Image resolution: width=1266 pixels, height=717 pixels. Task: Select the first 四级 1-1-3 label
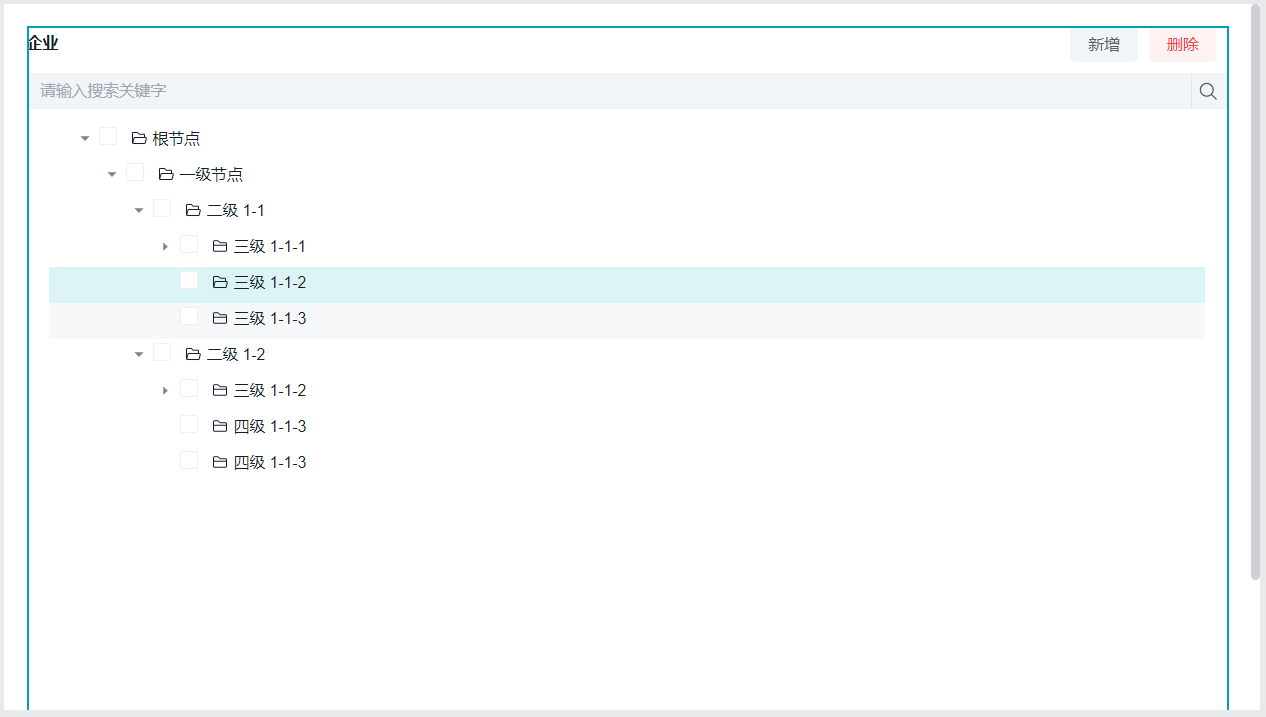tap(270, 426)
